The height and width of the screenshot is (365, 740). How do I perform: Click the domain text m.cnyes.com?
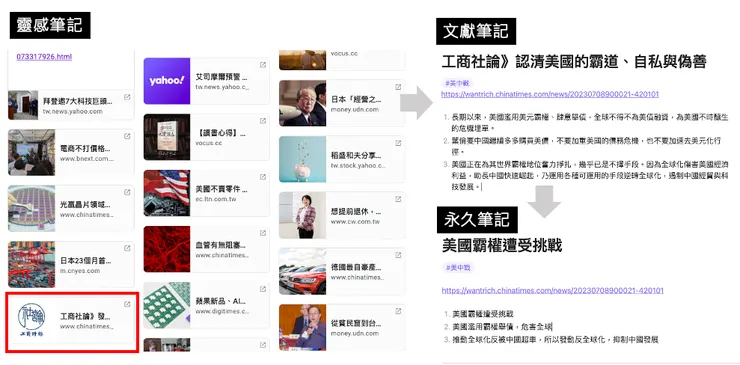coord(80,271)
